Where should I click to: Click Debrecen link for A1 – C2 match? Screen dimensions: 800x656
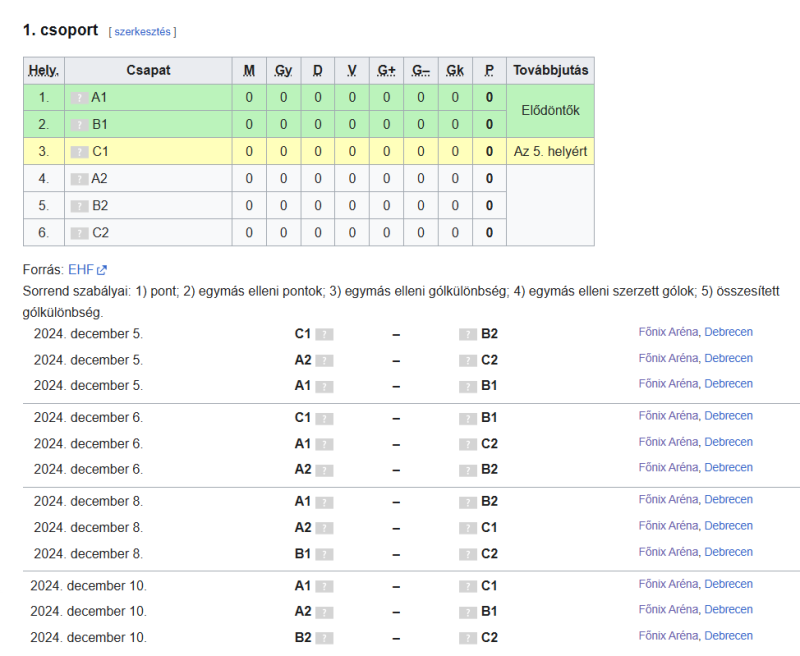pos(729,442)
